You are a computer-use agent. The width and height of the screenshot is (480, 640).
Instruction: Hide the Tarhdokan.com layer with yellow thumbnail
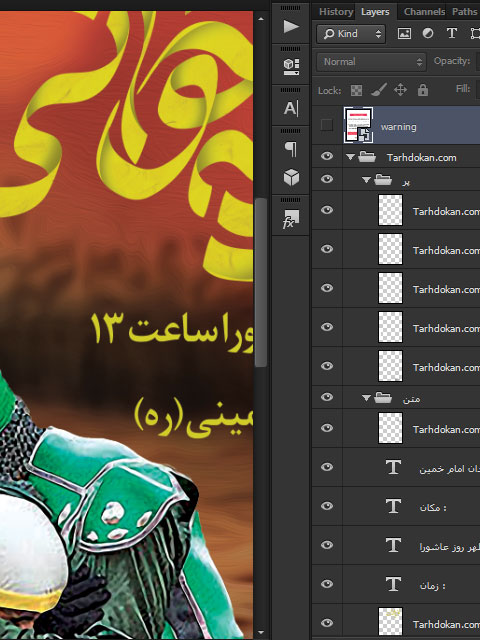[327, 623]
